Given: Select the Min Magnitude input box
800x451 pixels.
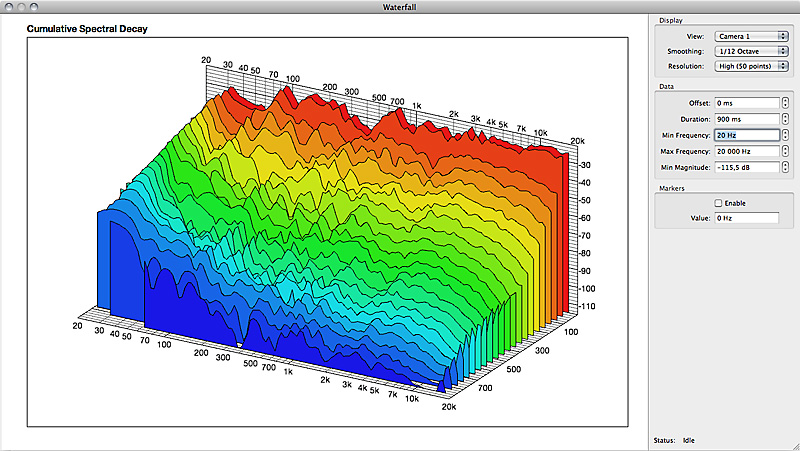Looking at the screenshot, I should [x=746, y=167].
